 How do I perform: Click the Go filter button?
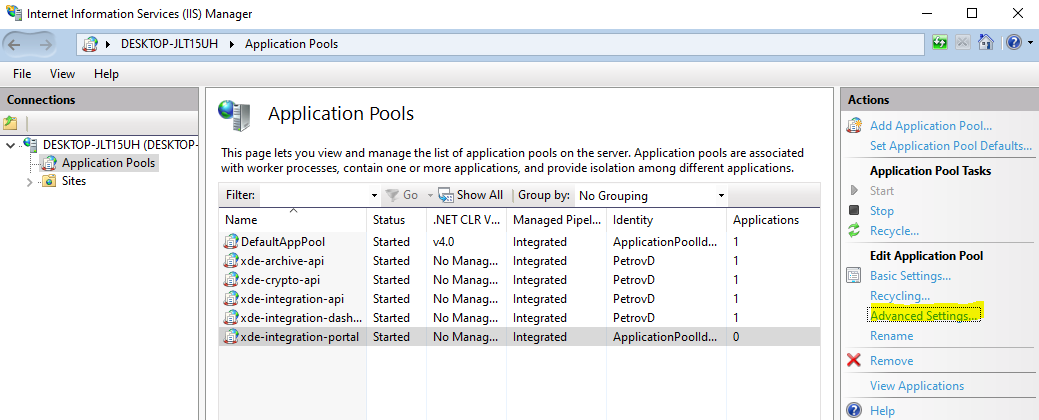click(403, 195)
